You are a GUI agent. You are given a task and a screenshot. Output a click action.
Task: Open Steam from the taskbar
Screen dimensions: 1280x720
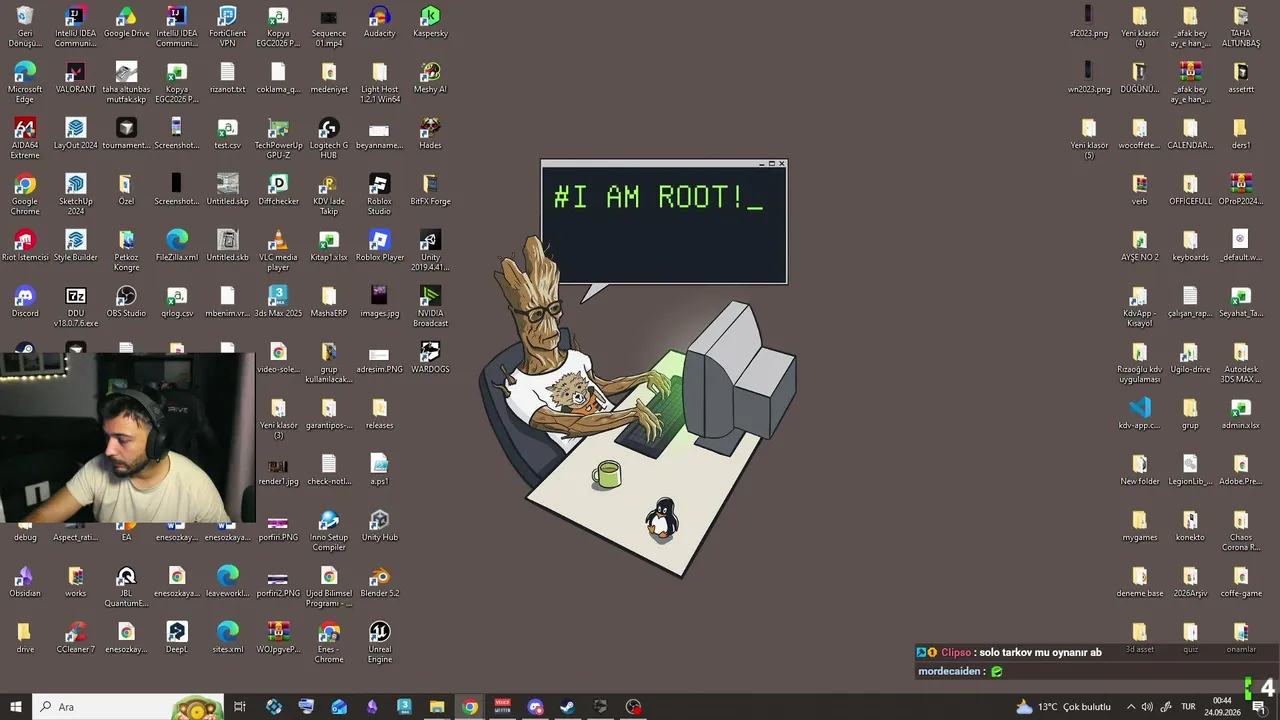point(567,707)
